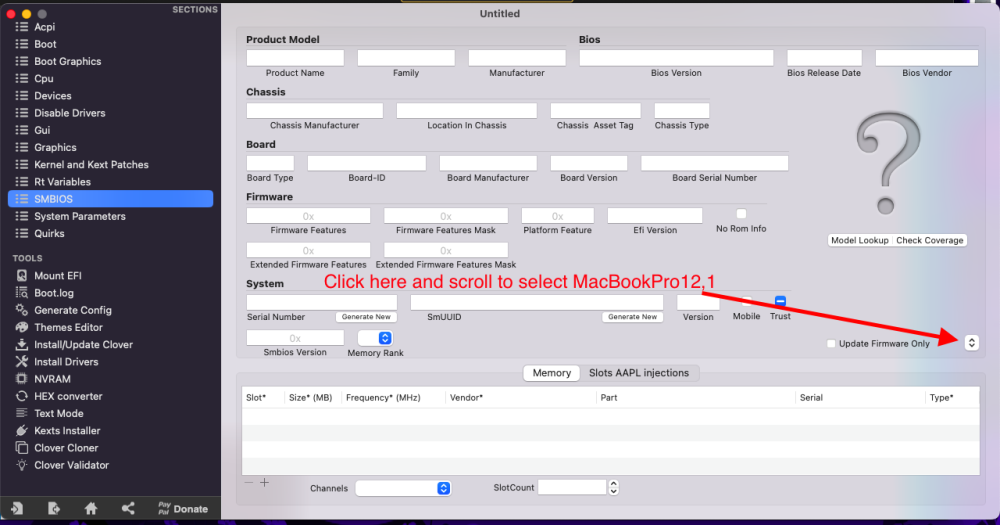Open the Mount EFI tool

57,276
